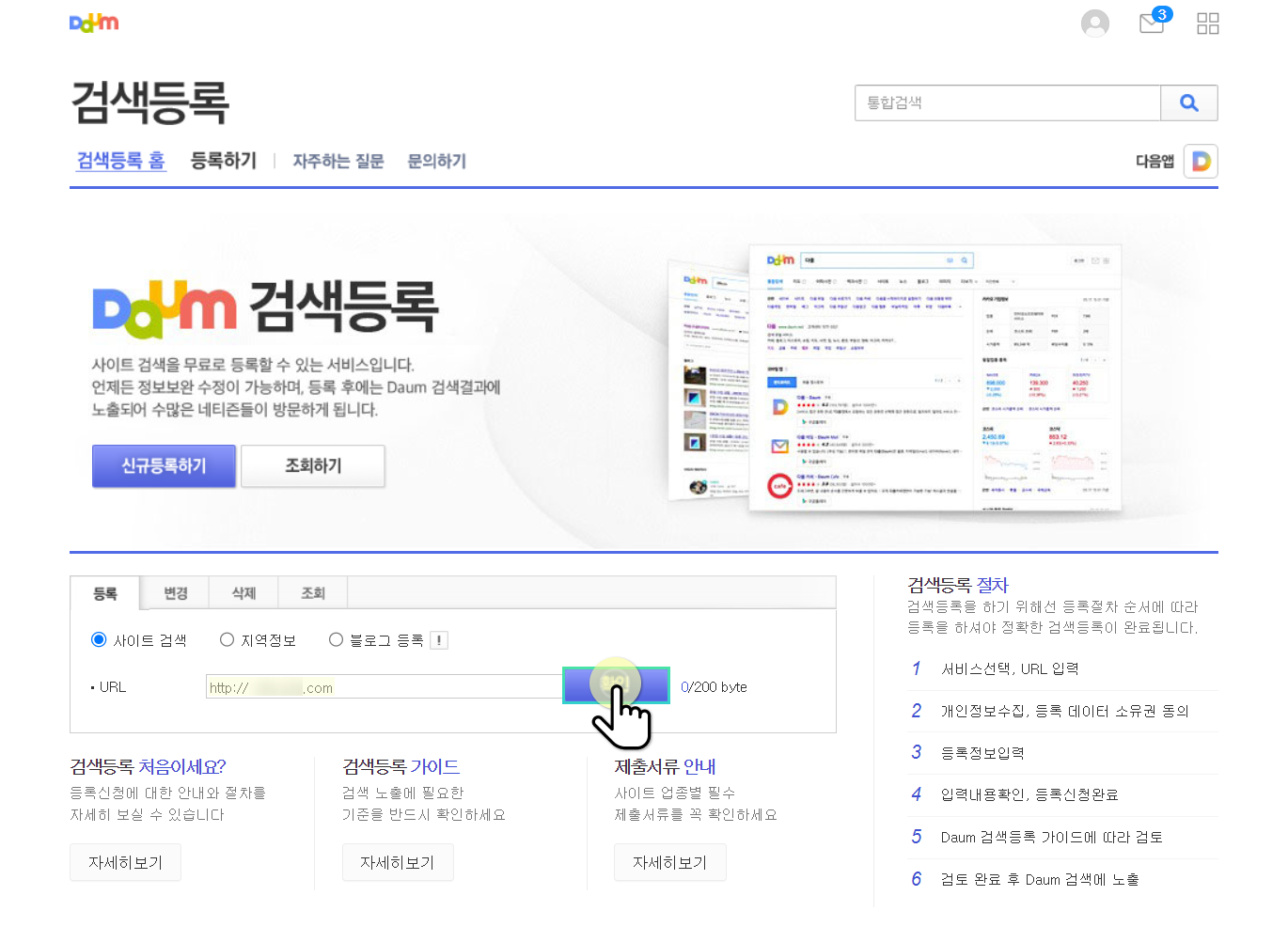Click the 검색등록 처음이세요? heading
This screenshot has width=1288, height=927.
pyautogui.click(x=148, y=766)
